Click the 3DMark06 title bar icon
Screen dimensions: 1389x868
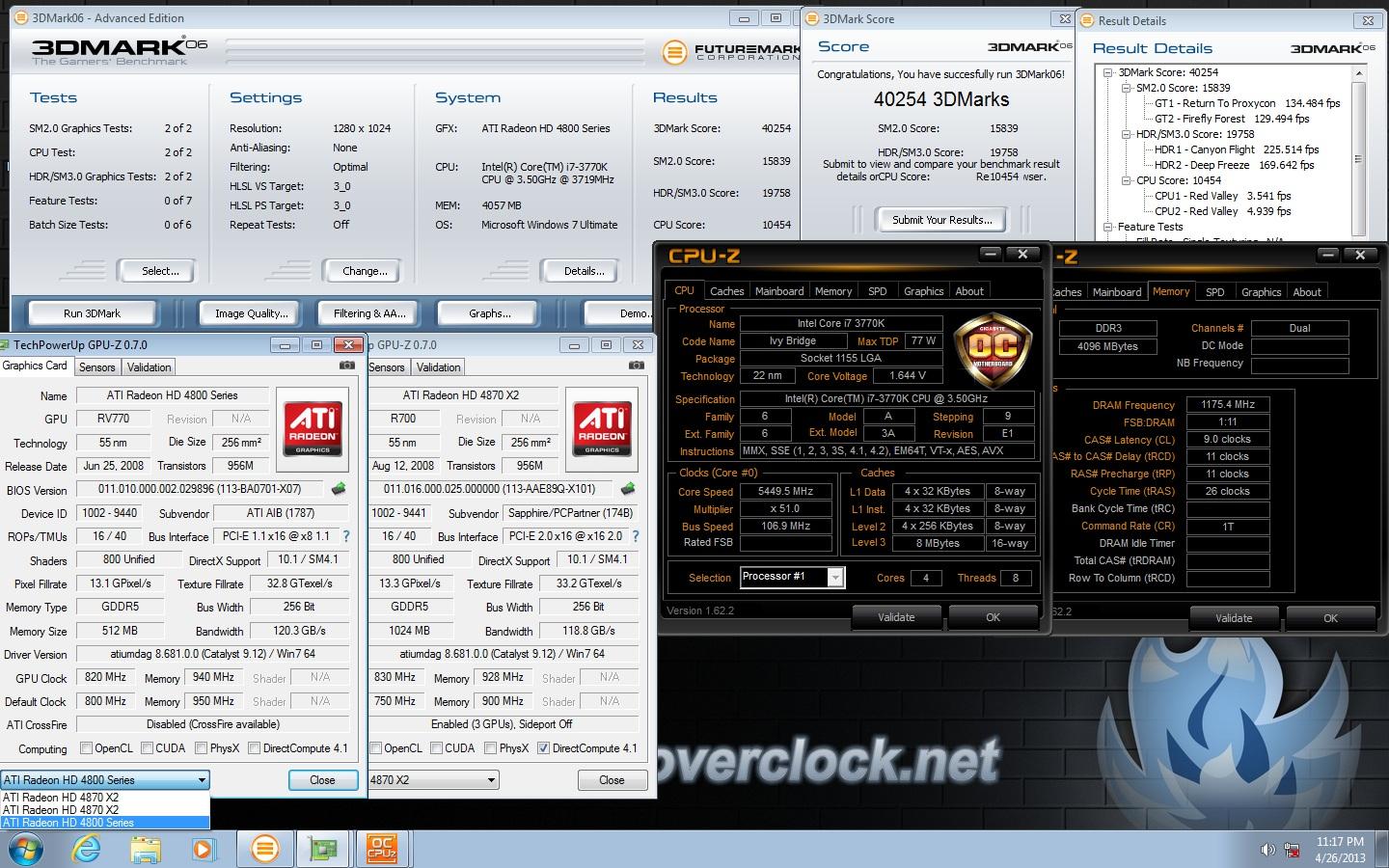tap(21, 17)
